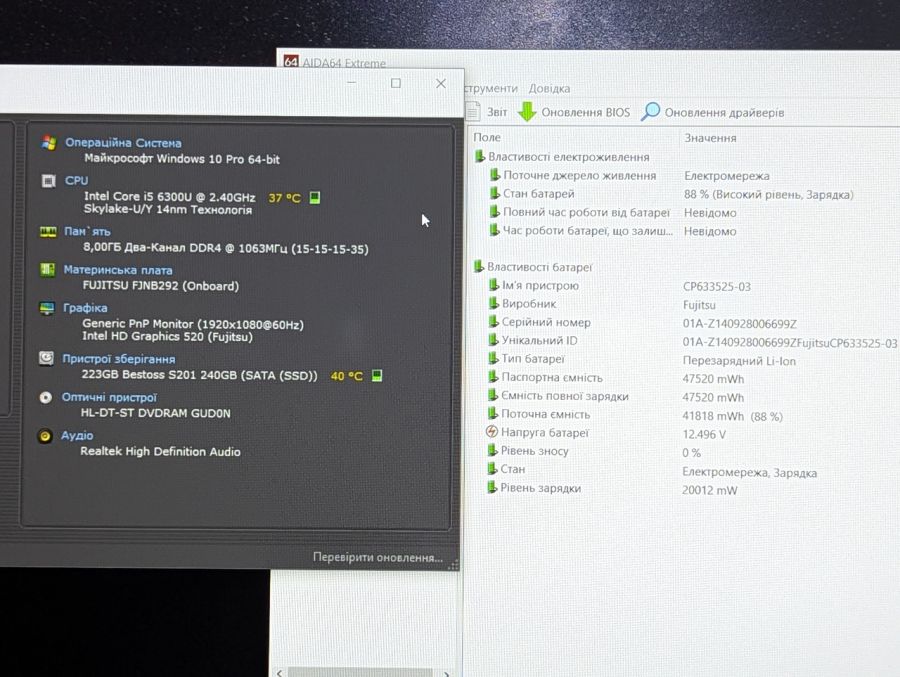Open the Пристрої зберігання section link

tap(119, 359)
